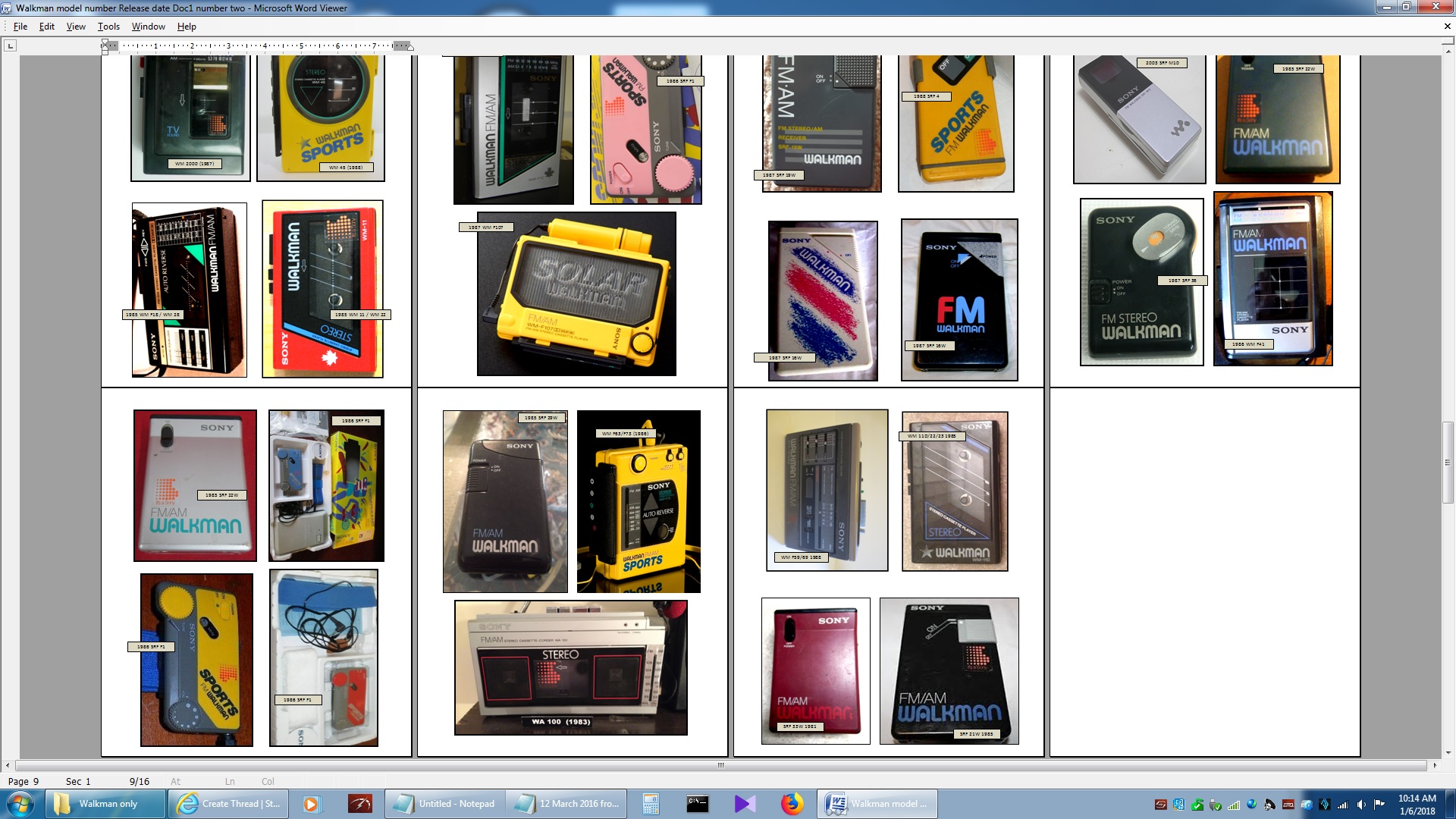Switch to Internet Explorer Create Thread window
This screenshot has width=1456, height=819.
click(228, 804)
